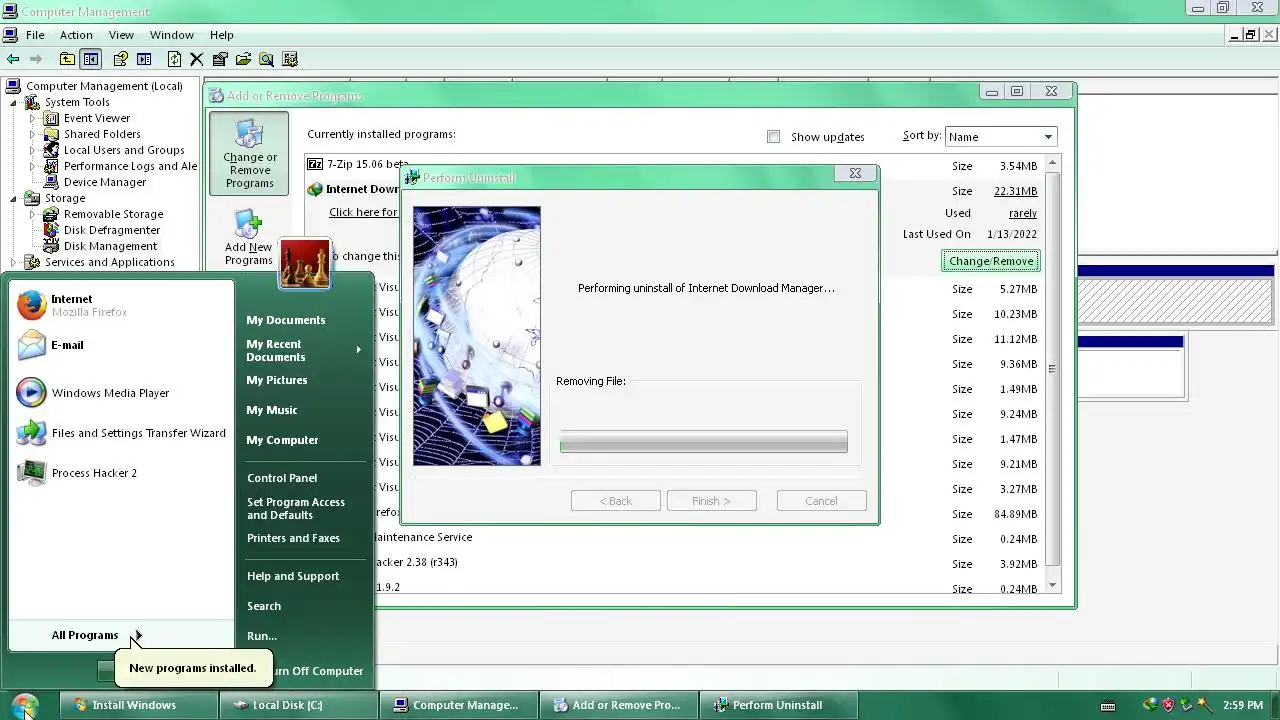The width and height of the screenshot is (1280, 720).
Task: Click the Start orb button
Action: pyautogui.click(x=25, y=705)
